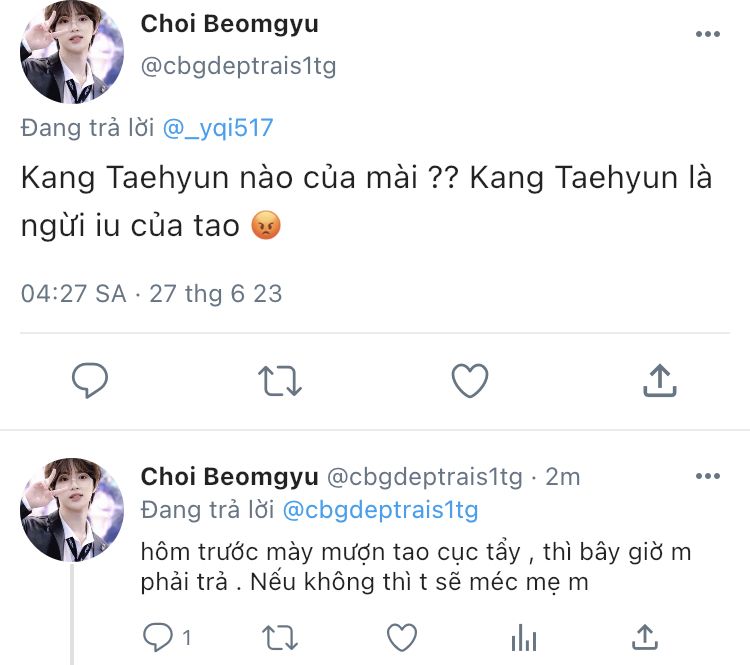Viewport: 750px width, 665px height.
Task: Retweet the main Kang Taehyun tweet
Action: (x=279, y=381)
